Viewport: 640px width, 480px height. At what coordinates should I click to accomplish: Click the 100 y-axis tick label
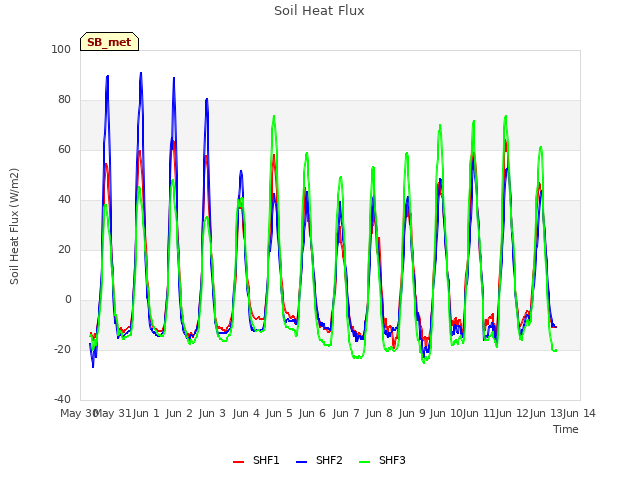61,49
